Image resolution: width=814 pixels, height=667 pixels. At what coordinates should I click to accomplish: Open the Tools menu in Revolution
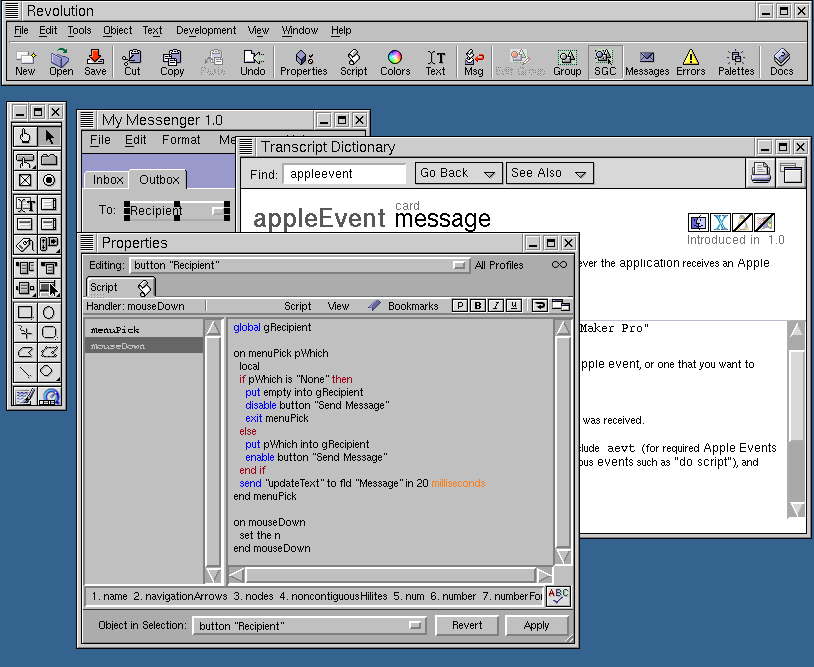coord(79,31)
